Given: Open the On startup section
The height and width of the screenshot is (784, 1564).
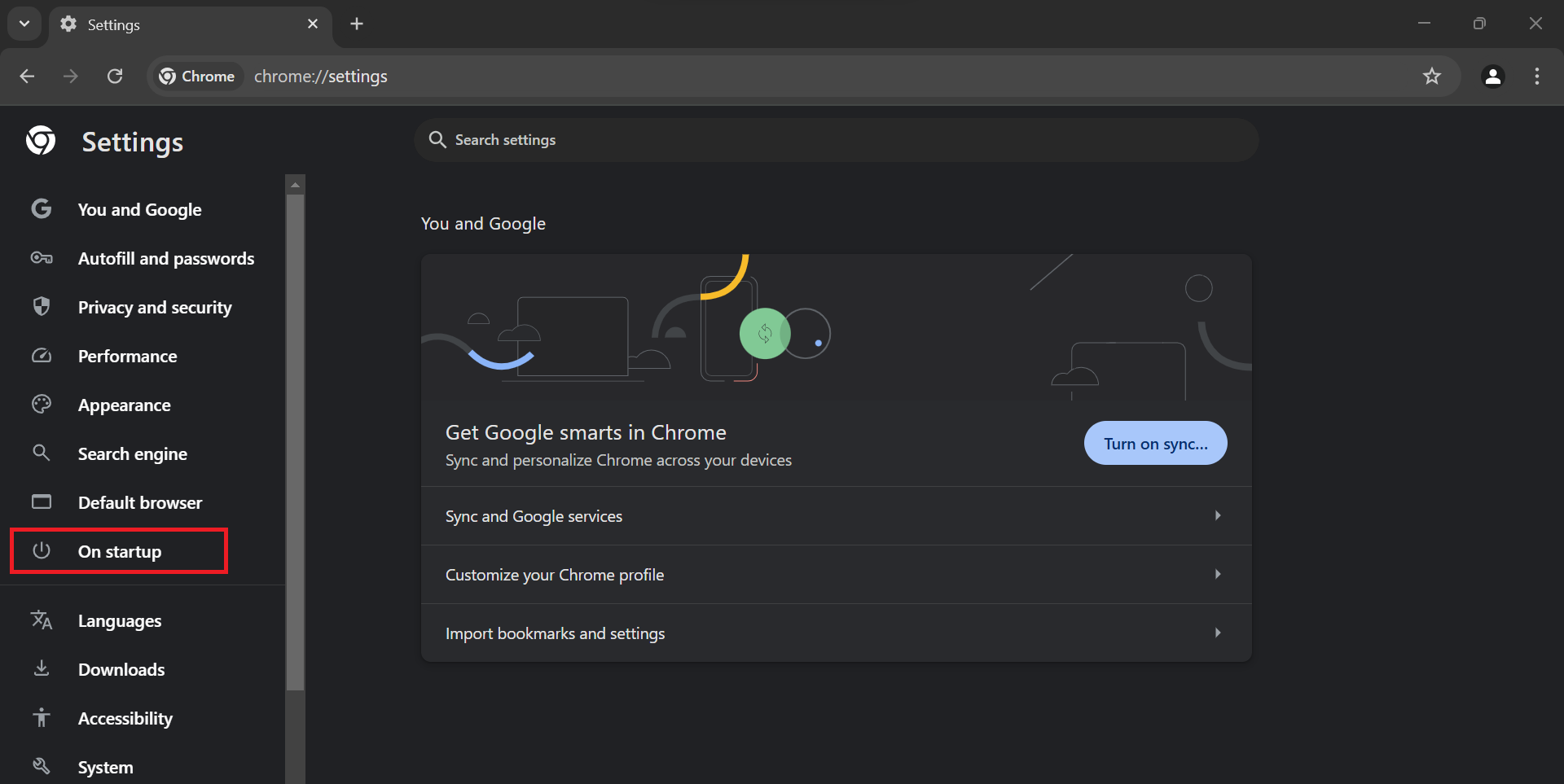Looking at the screenshot, I should (119, 552).
